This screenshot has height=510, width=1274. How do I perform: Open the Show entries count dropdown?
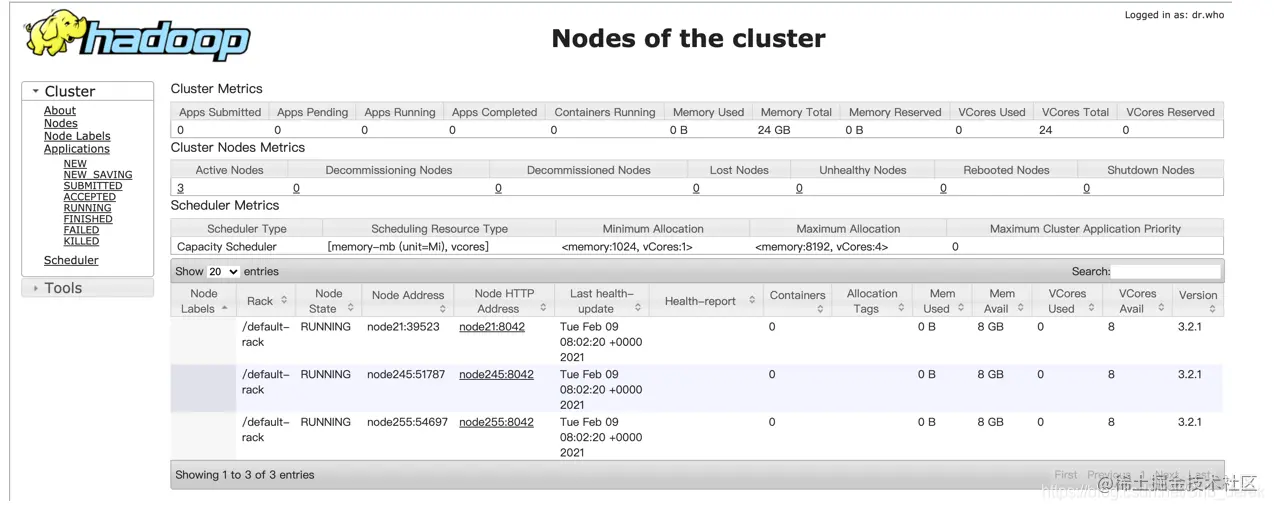click(223, 272)
